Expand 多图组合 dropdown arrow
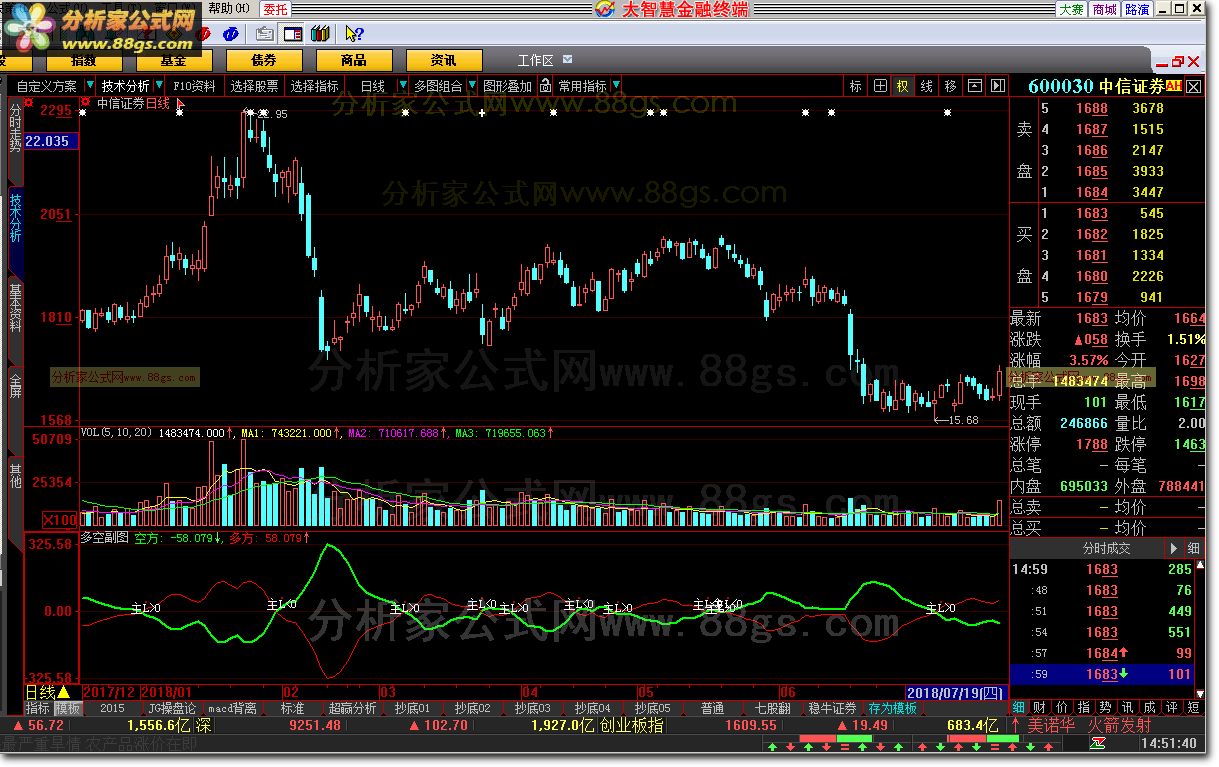 click(x=472, y=86)
